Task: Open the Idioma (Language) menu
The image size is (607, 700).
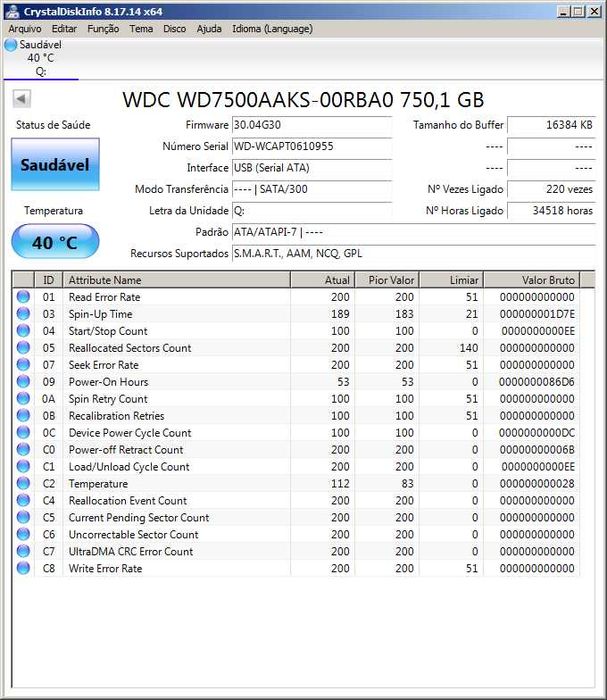Action: [272, 29]
